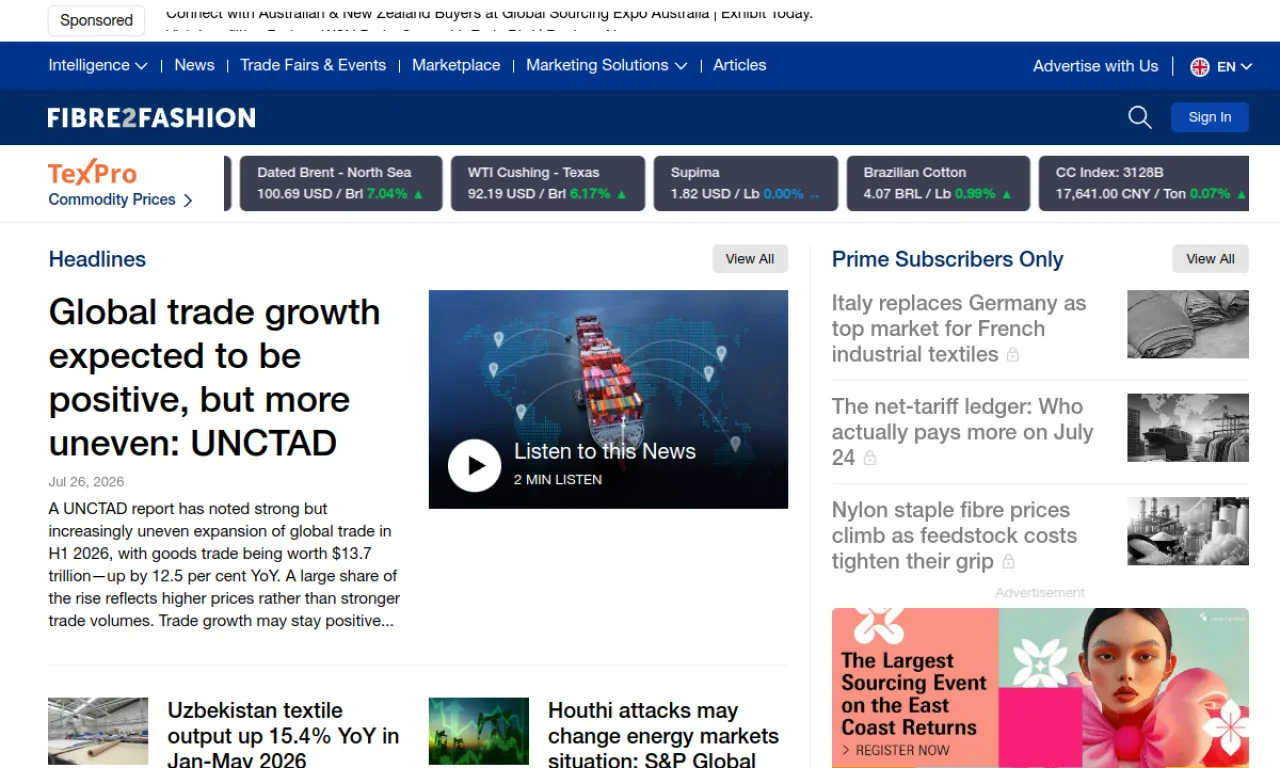This screenshot has width=1280, height=768.
Task: Open the search magnifier icon
Action: (x=1140, y=117)
